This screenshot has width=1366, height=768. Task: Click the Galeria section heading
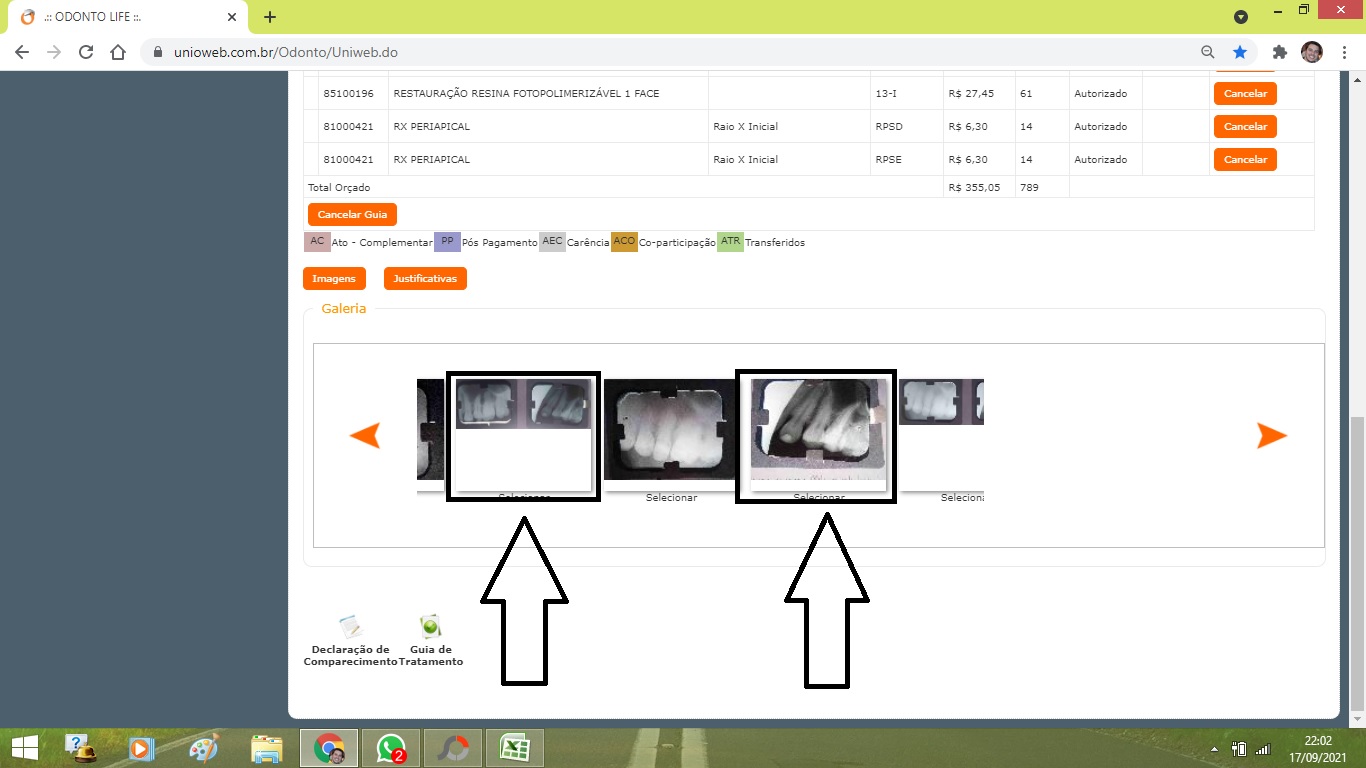344,309
